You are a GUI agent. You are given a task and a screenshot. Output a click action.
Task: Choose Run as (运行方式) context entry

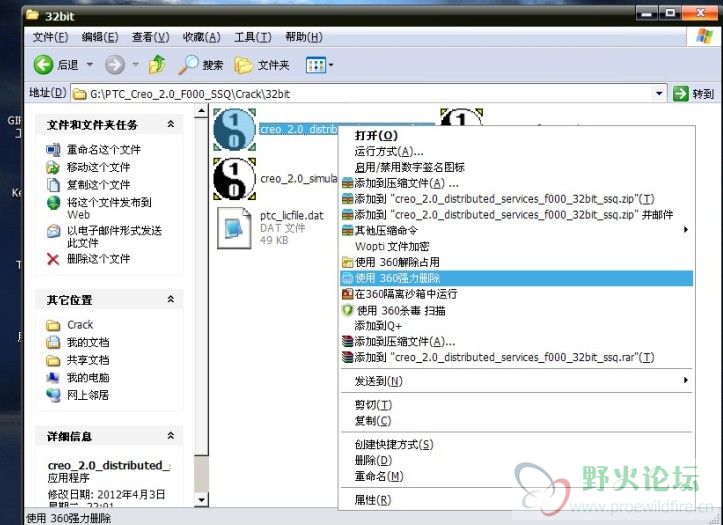(x=516, y=152)
